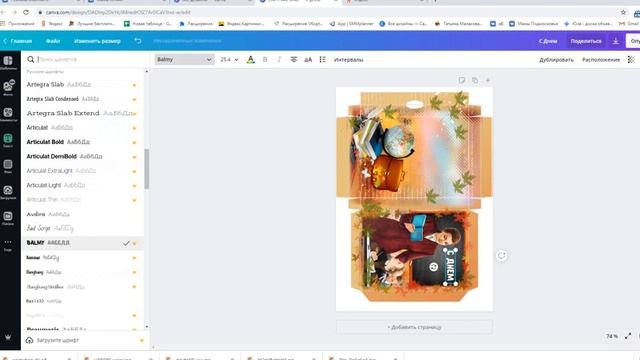640x360 pixels.
Task: Open the 74% zoom level control
Action: click(x=611, y=336)
